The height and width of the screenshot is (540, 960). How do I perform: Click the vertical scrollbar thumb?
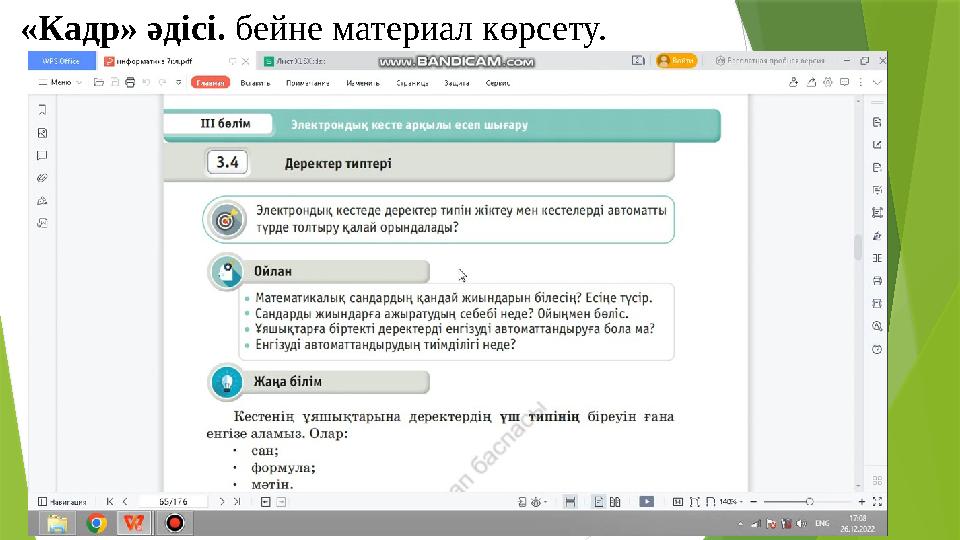coord(858,247)
